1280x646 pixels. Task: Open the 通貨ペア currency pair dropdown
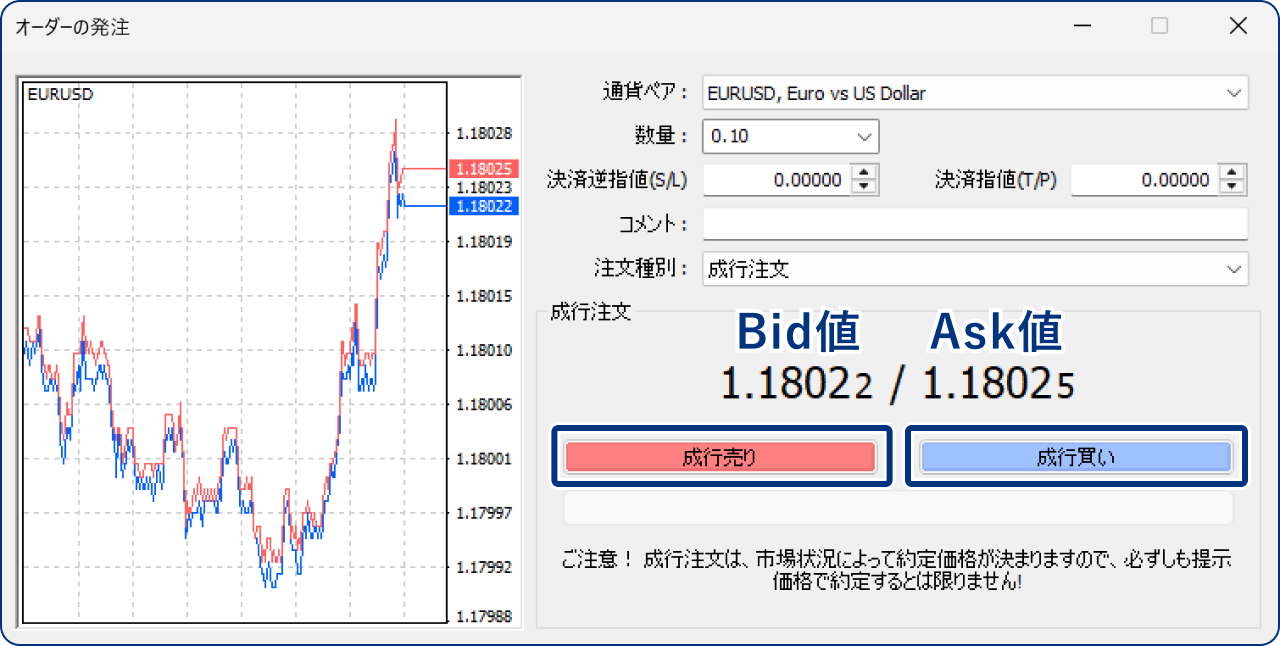(x=1236, y=92)
